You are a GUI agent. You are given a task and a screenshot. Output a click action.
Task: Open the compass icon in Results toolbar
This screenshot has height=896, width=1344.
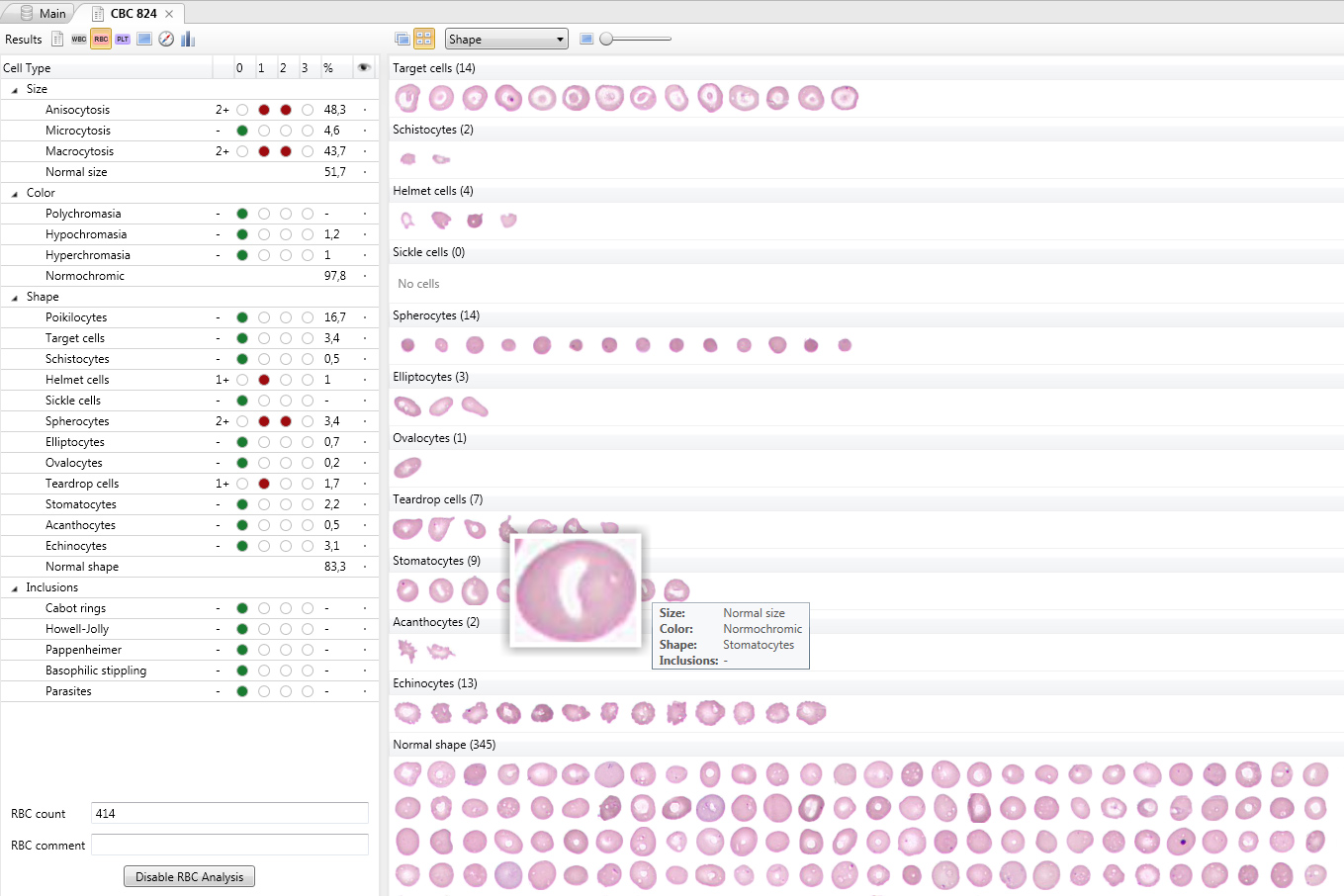tap(166, 40)
